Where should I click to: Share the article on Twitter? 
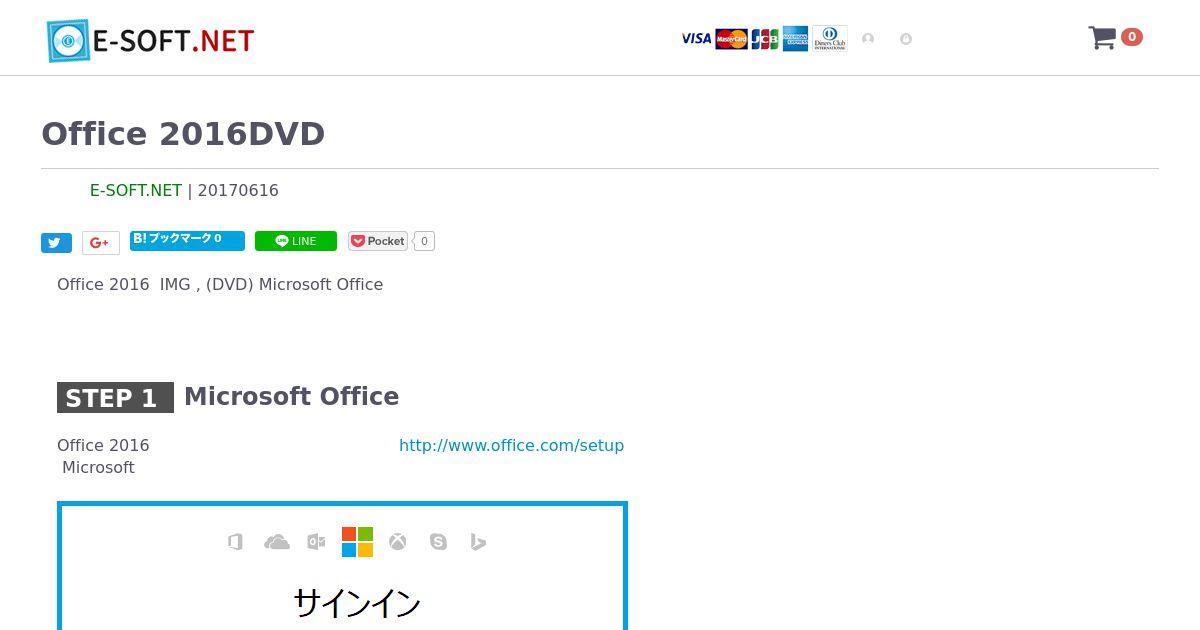56,243
